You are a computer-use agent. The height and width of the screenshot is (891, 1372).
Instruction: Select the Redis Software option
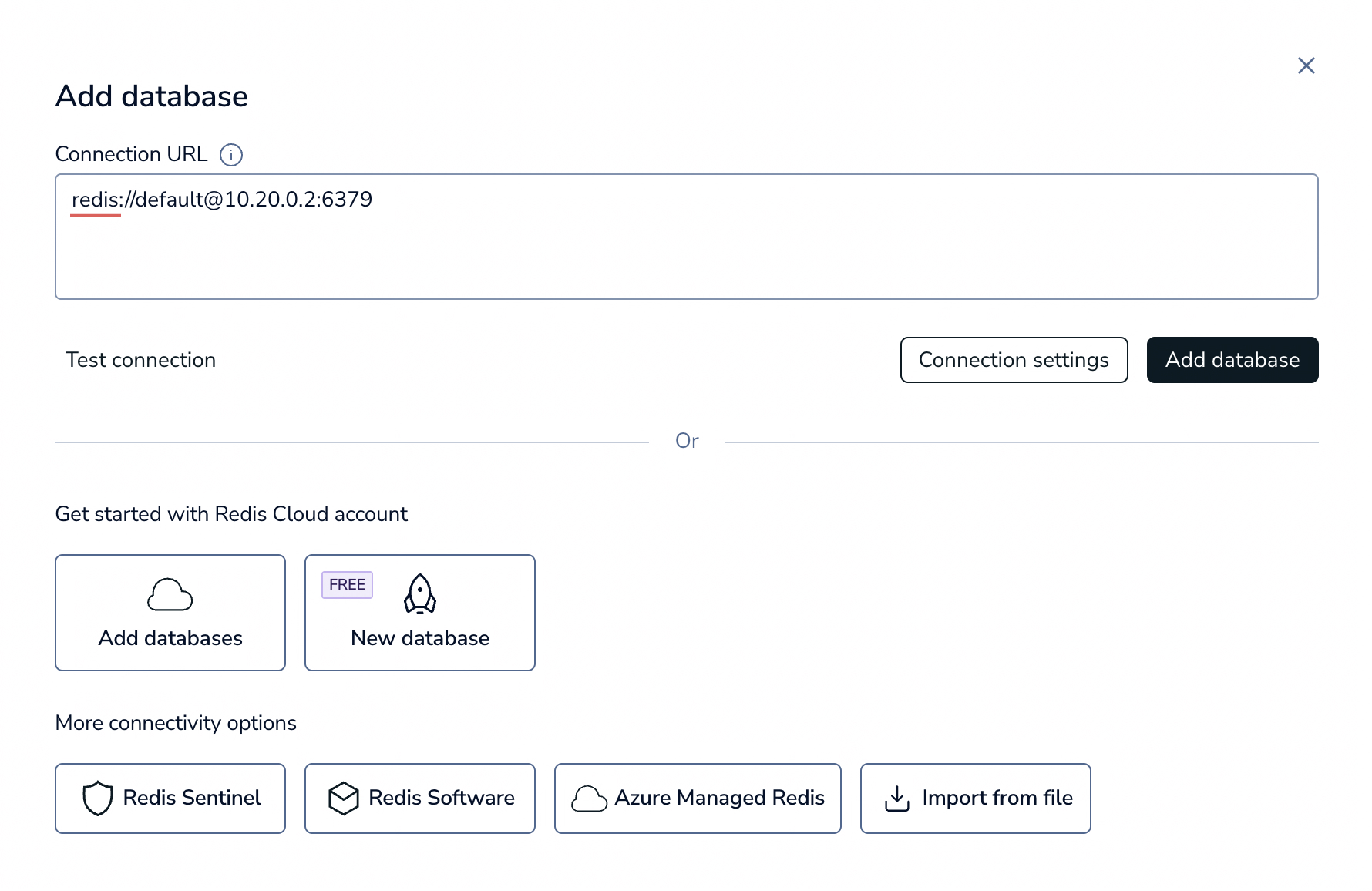[x=420, y=799]
